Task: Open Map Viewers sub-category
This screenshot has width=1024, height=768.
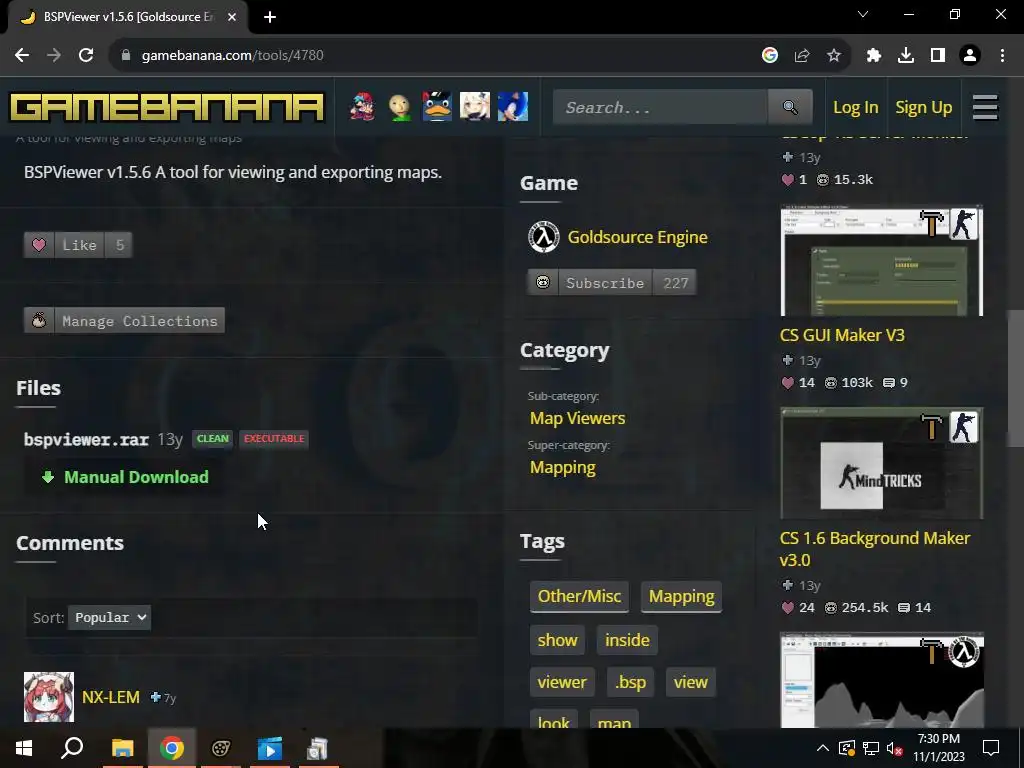Action: point(577,418)
